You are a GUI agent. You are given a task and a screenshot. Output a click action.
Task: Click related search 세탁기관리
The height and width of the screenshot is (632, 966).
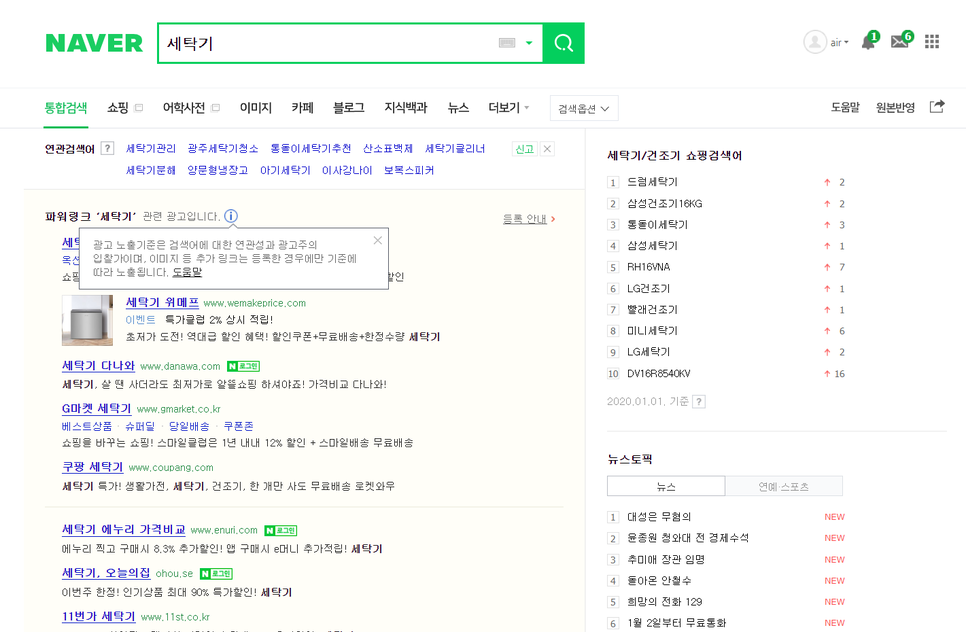[150, 148]
